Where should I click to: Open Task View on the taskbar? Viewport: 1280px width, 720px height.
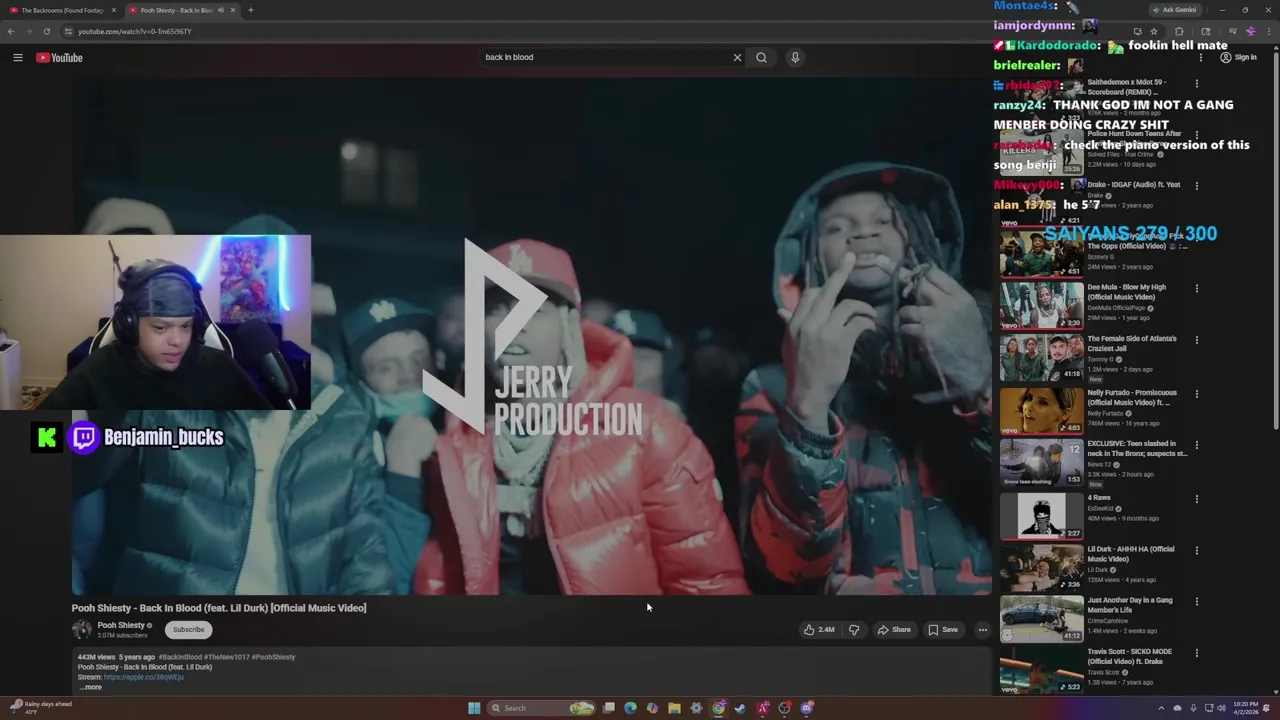pyautogui.click(x=608, y=708)
